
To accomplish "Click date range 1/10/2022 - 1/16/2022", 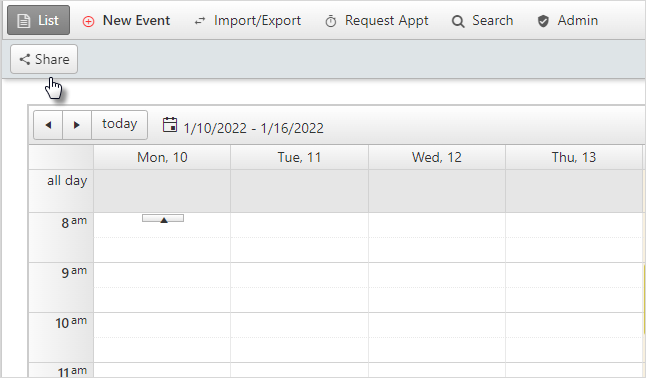I will [x=253, y=128].
